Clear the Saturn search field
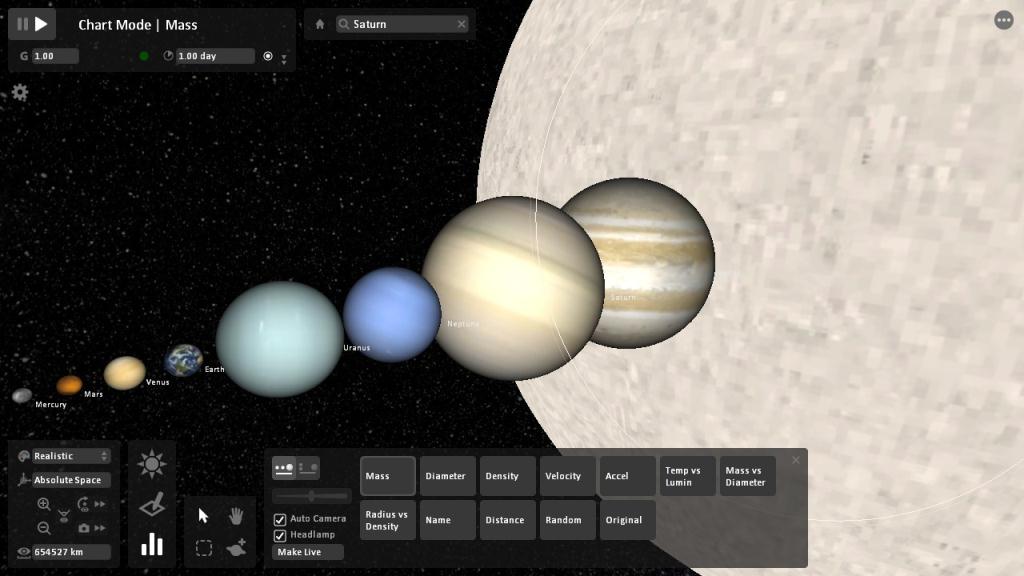1024x576 pixels. point(461,24)
